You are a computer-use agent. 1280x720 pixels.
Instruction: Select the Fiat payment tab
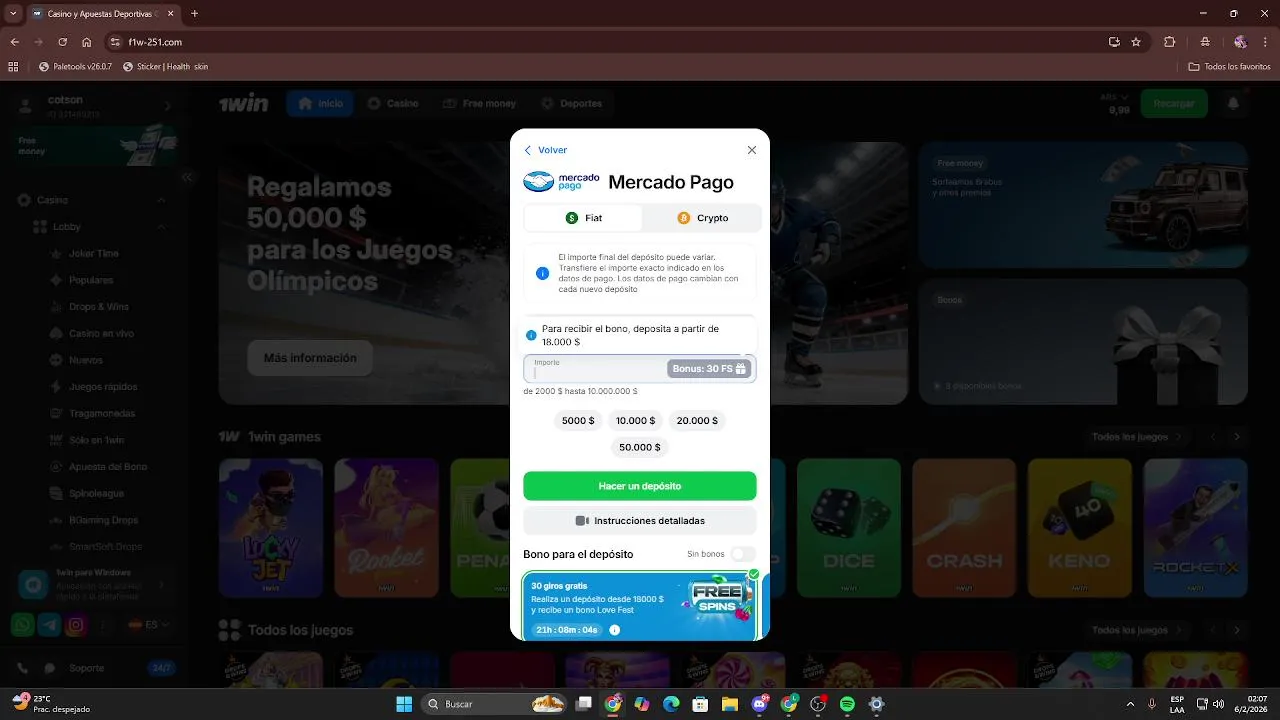click(583, 218)
